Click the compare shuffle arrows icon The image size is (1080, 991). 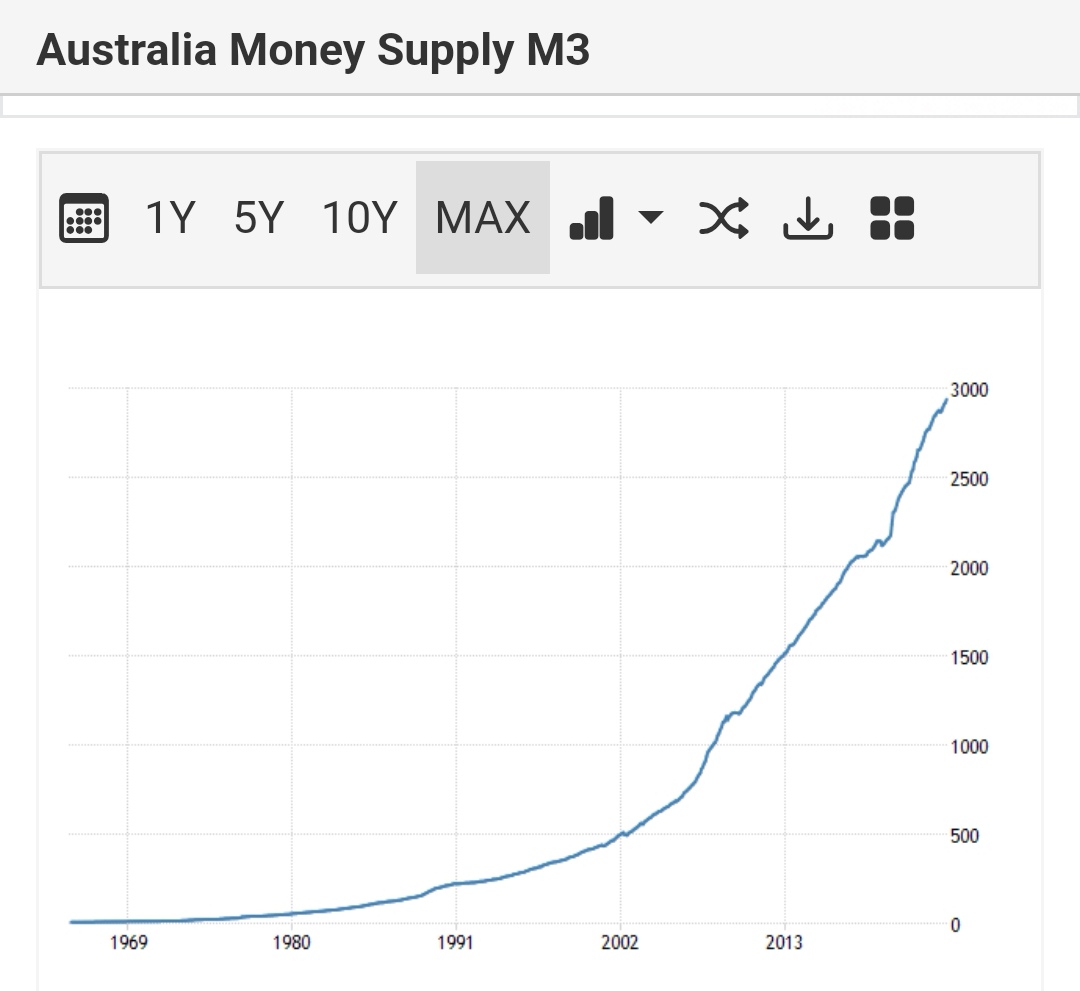tap(724, 218)
